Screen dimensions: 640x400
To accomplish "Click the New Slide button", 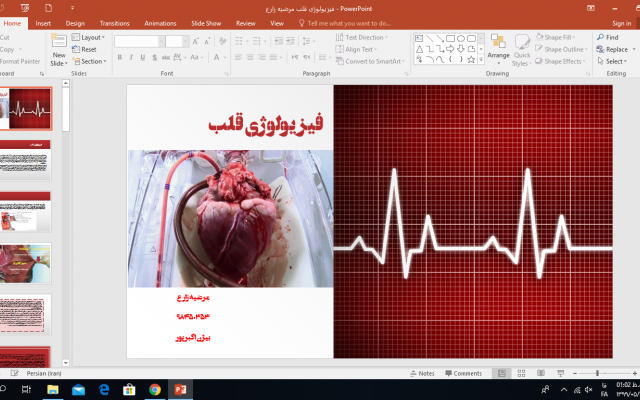I will pyautogui.click(x=59, y=50).
